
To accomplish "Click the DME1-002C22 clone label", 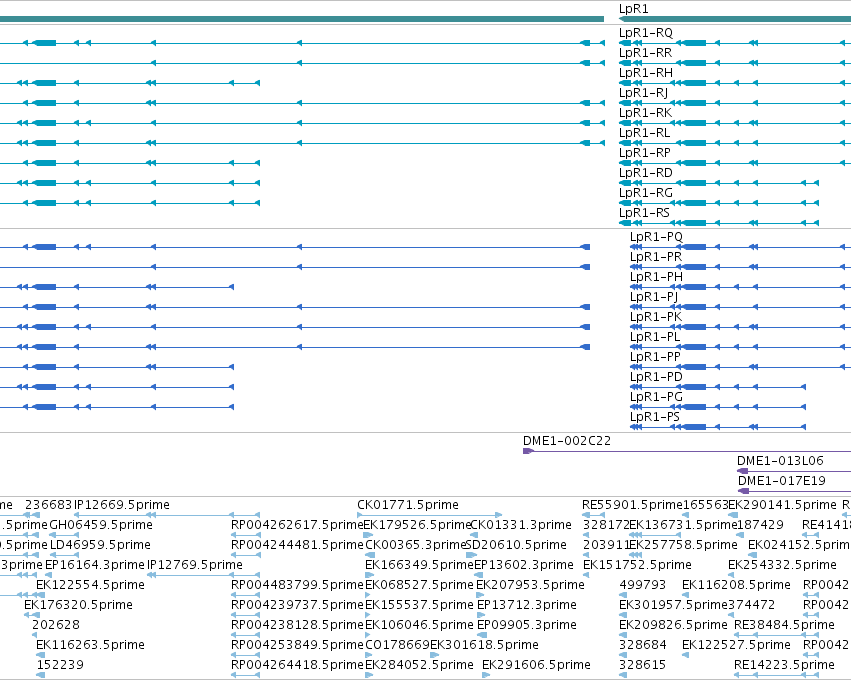I will [567, 441].
